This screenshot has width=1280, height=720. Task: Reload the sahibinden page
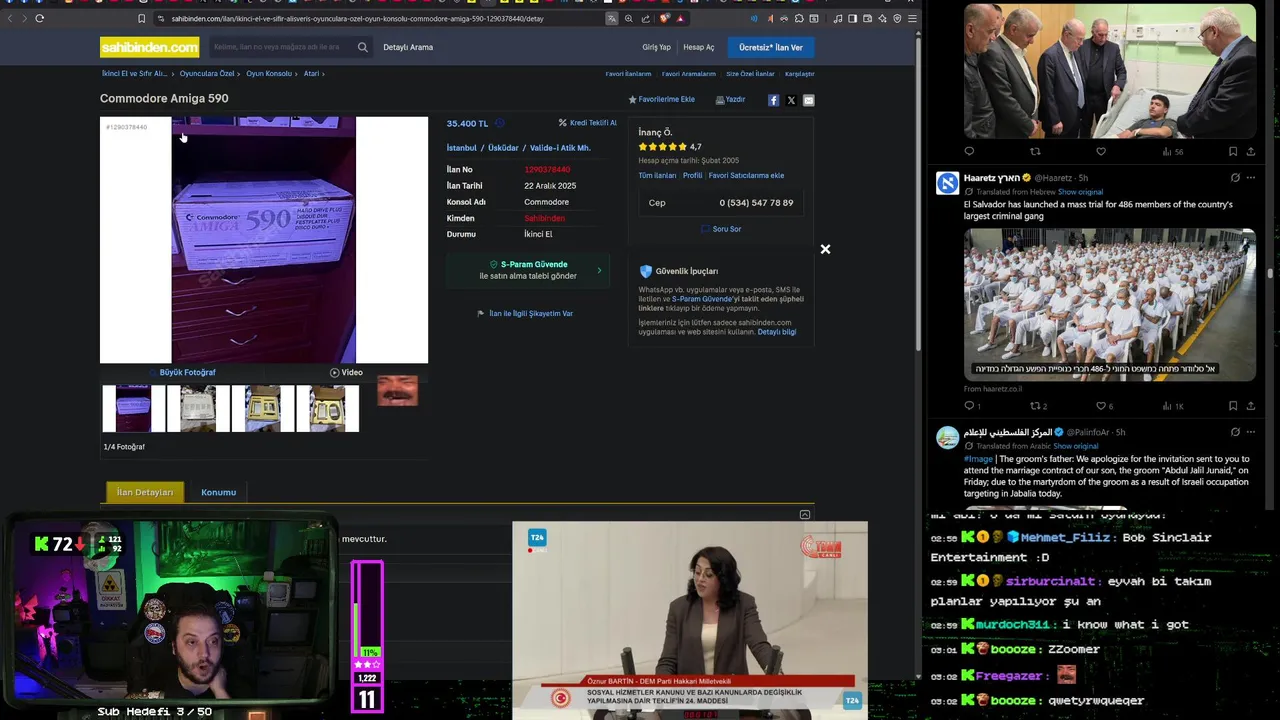point(39,18)
